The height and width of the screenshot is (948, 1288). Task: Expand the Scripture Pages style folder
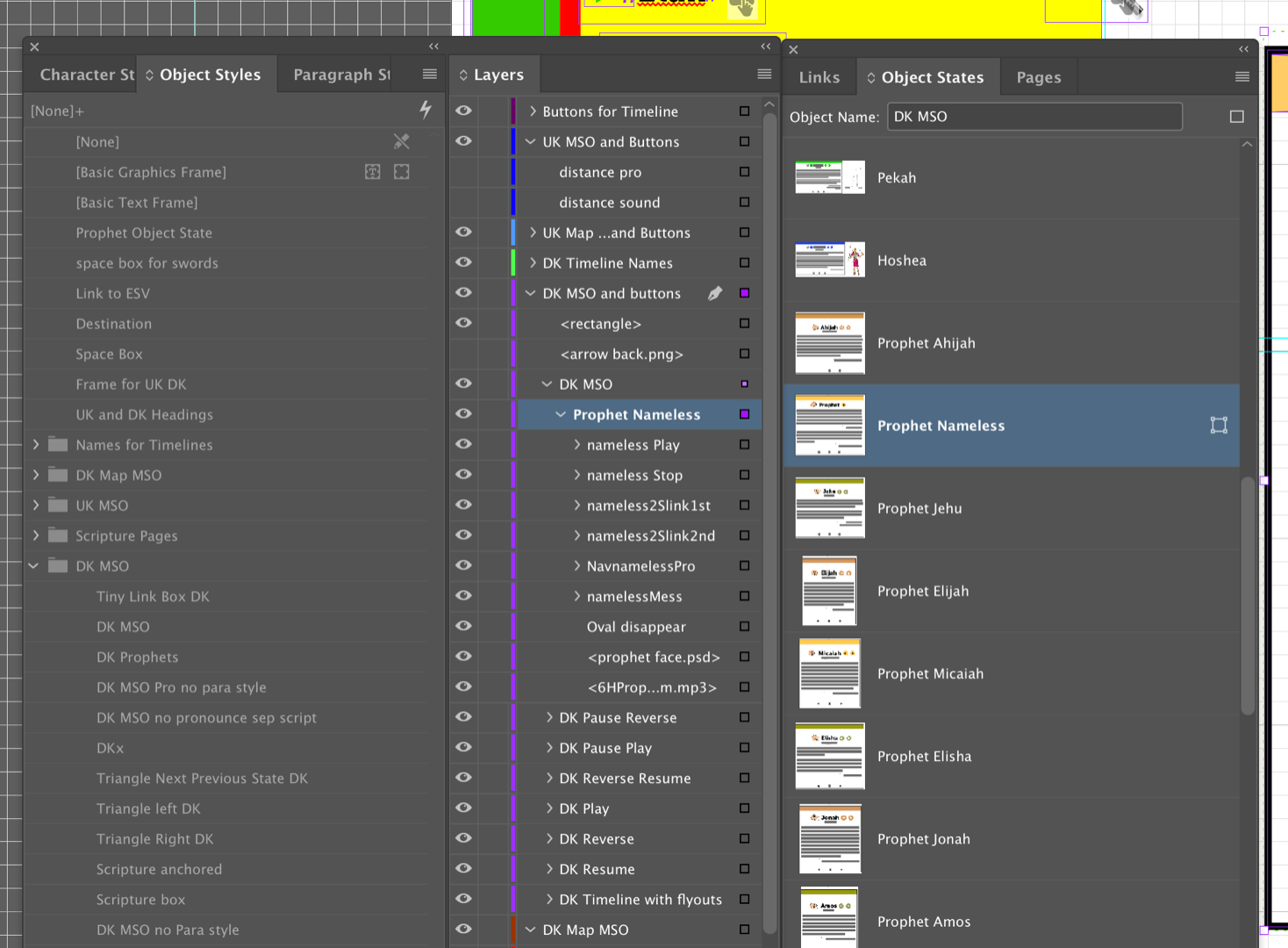35,535
